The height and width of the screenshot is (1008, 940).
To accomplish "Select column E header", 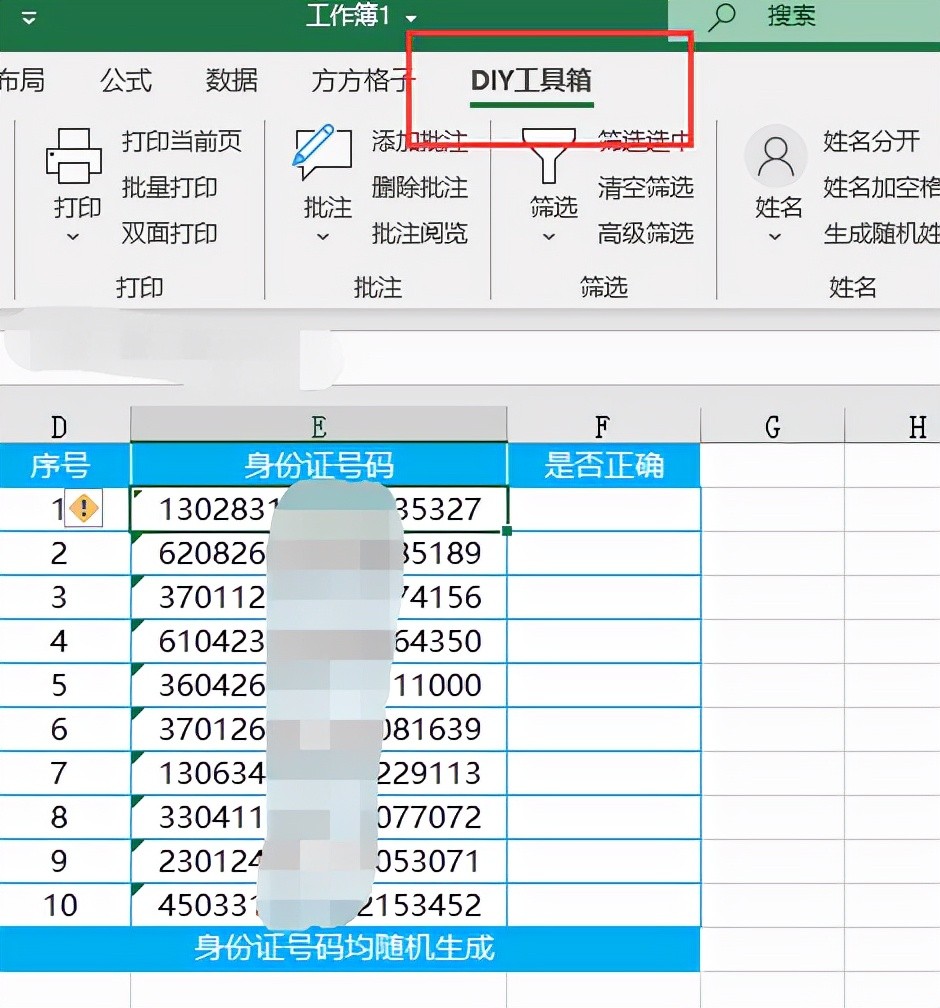I will pyautogui.click(x=318, y=427).
